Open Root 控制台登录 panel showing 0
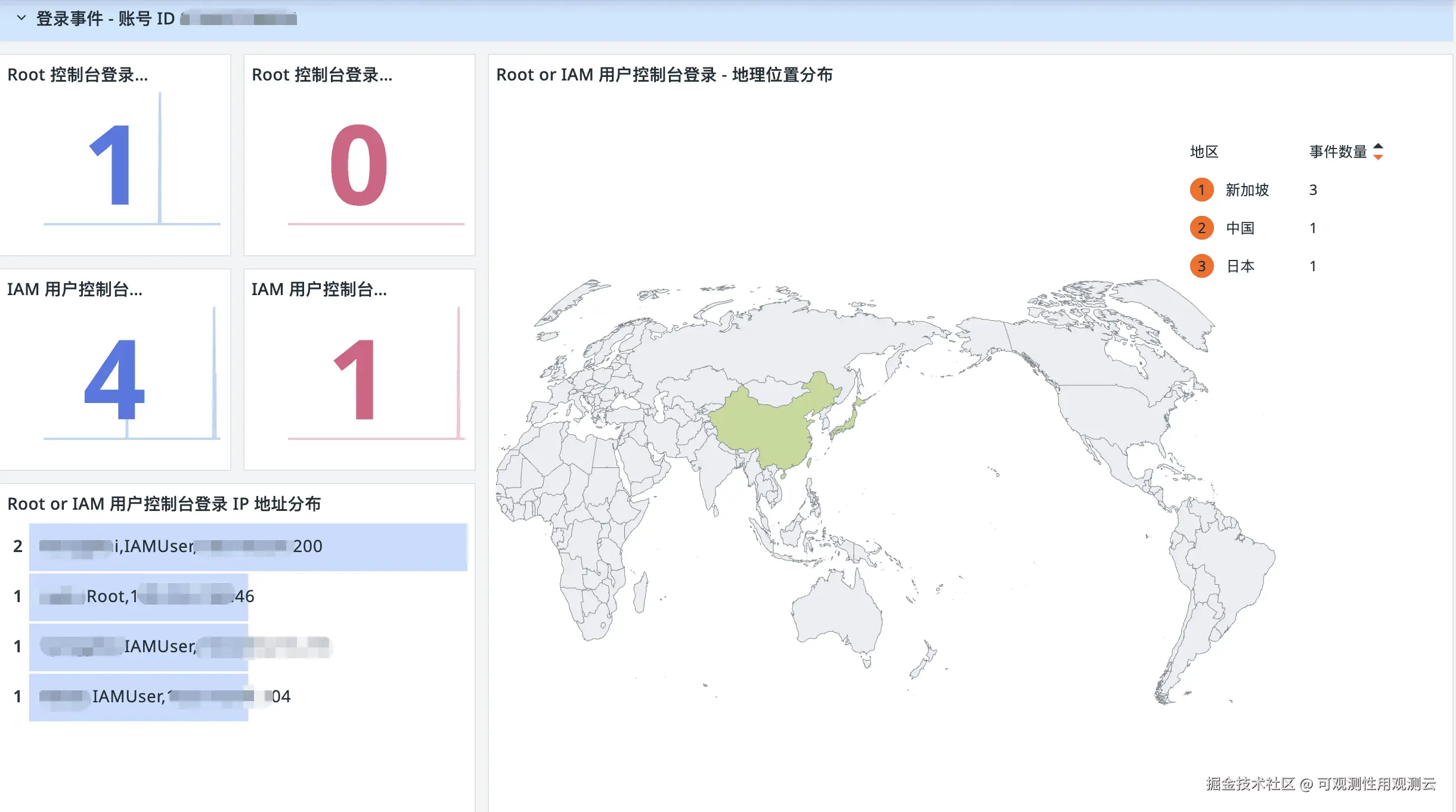This screenshot has width=1456, height=812. 358,164
